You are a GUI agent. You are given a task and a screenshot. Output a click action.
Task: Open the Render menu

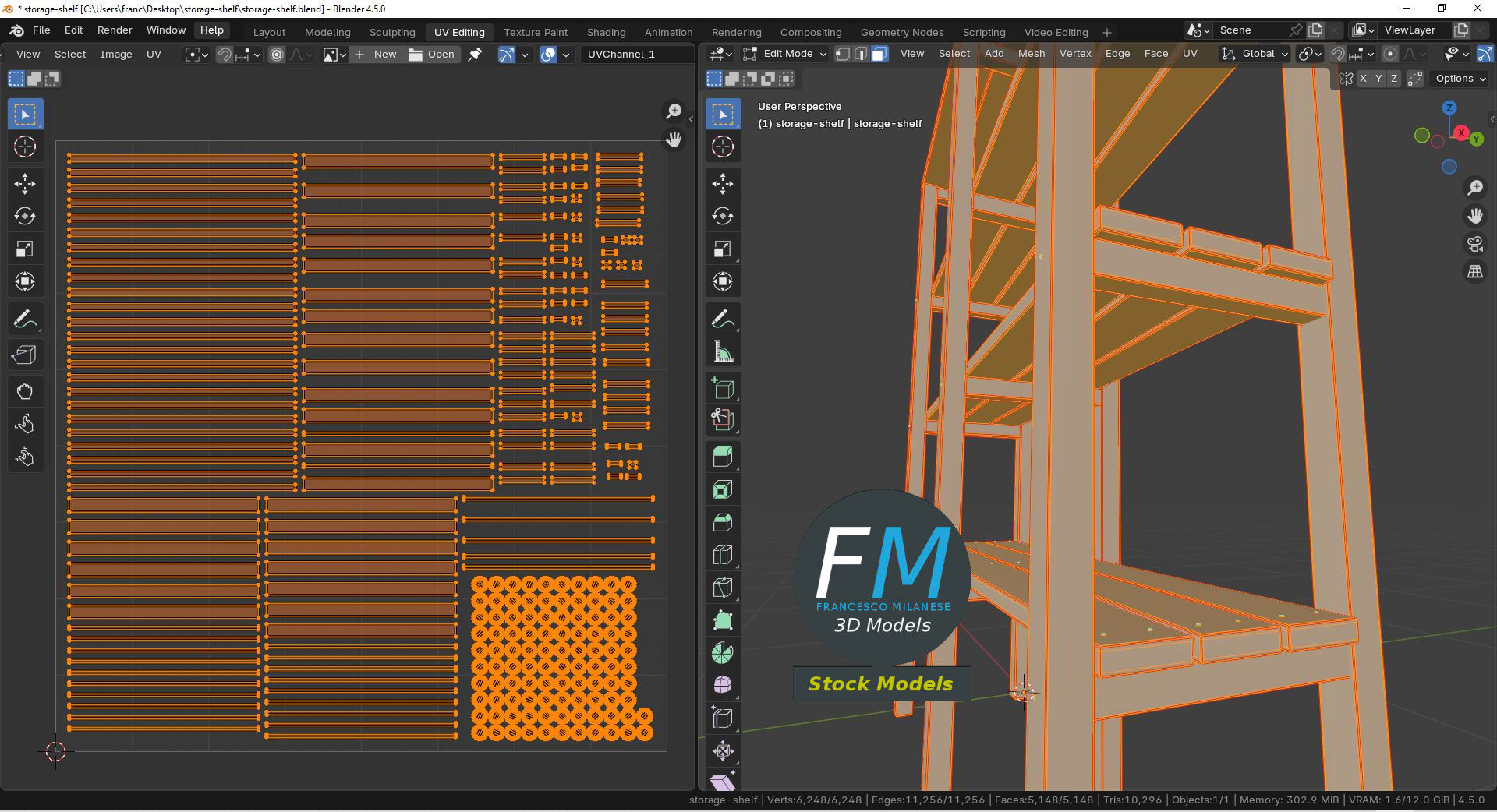click(115, 30)
